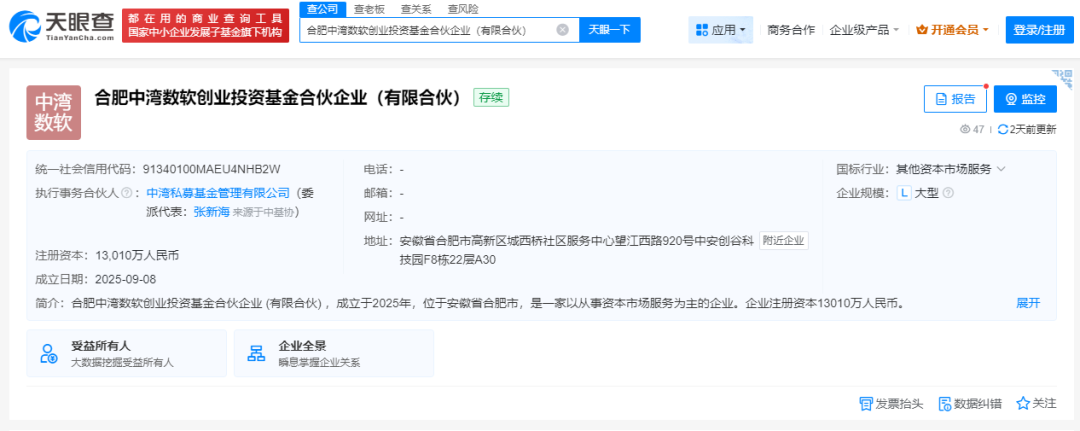The height and width of the screenshot is (431, 1080).
Task: Click the view count eye icon
Action: pos(965,129)
